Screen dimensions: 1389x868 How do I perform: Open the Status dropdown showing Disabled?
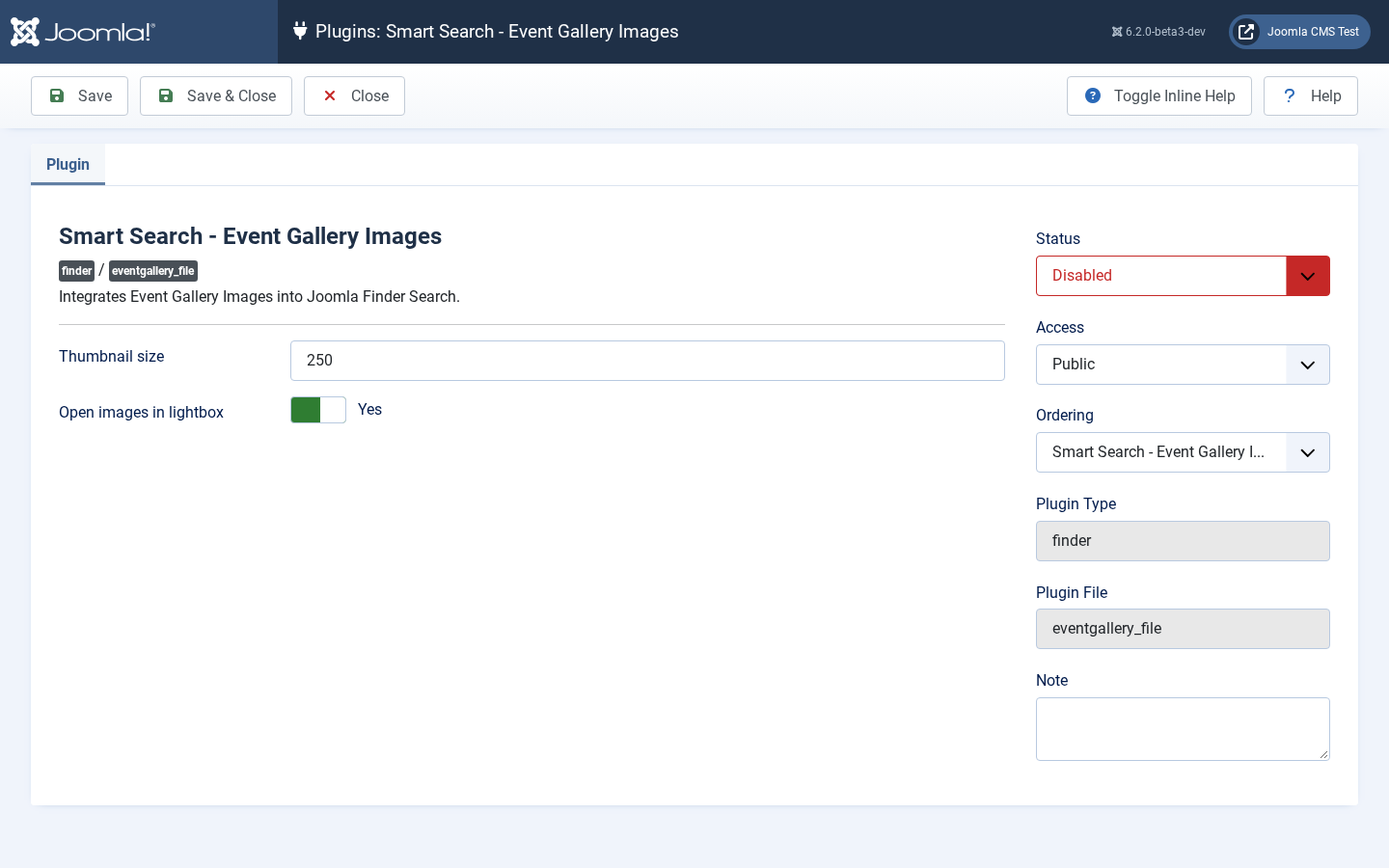pos(1183,276)
